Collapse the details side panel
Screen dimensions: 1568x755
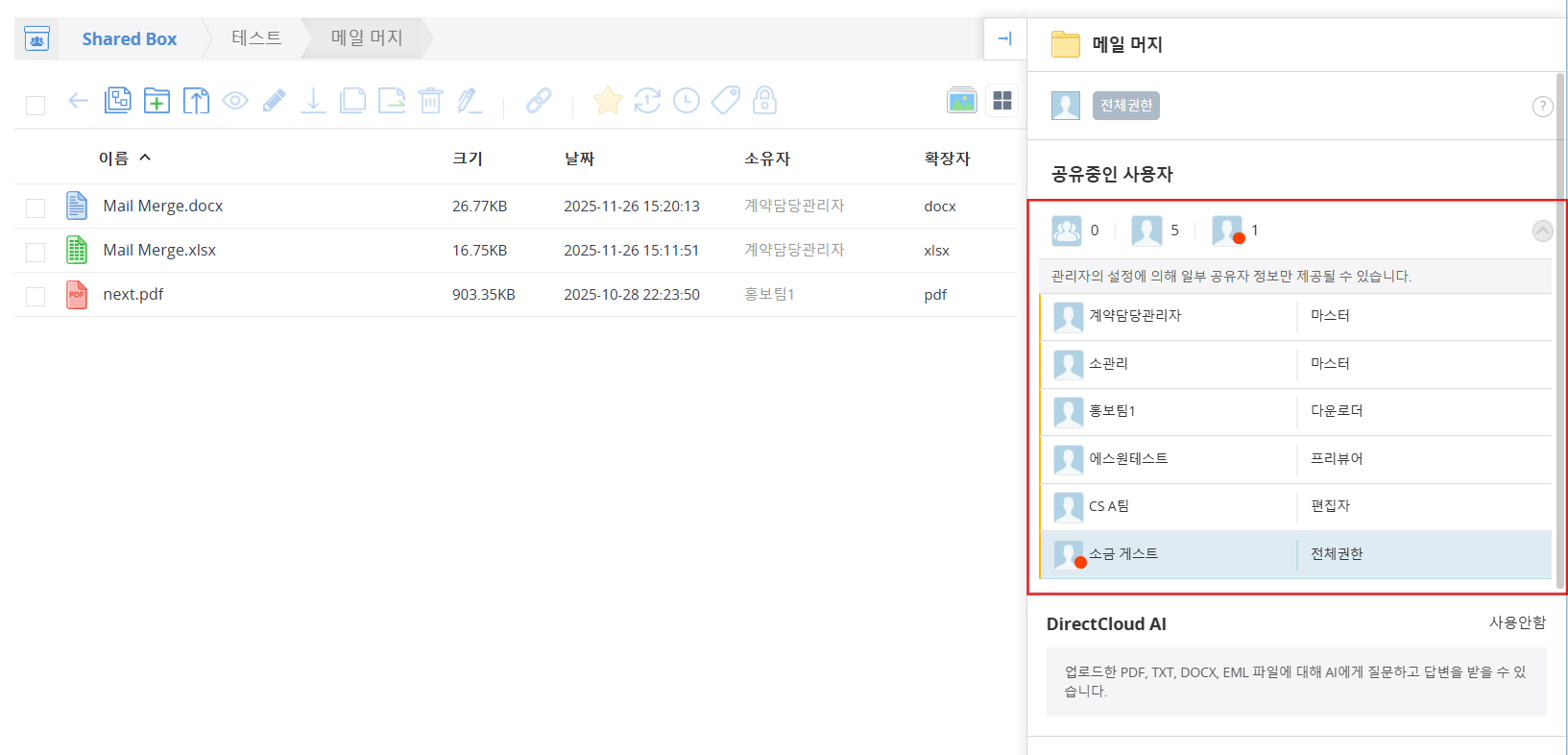[1005, 39]
